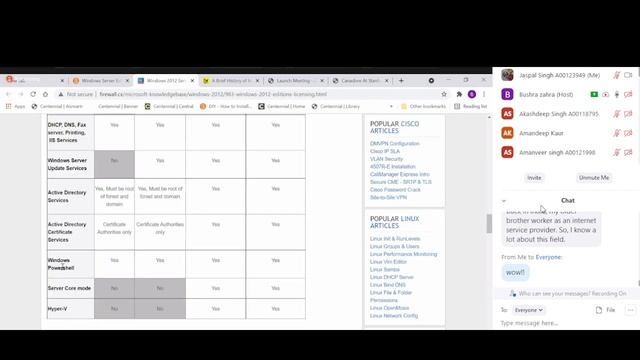This screenshot has width=640, height=360.
Task: Close the Launch Meeting tab
Action: click(322, 81)
